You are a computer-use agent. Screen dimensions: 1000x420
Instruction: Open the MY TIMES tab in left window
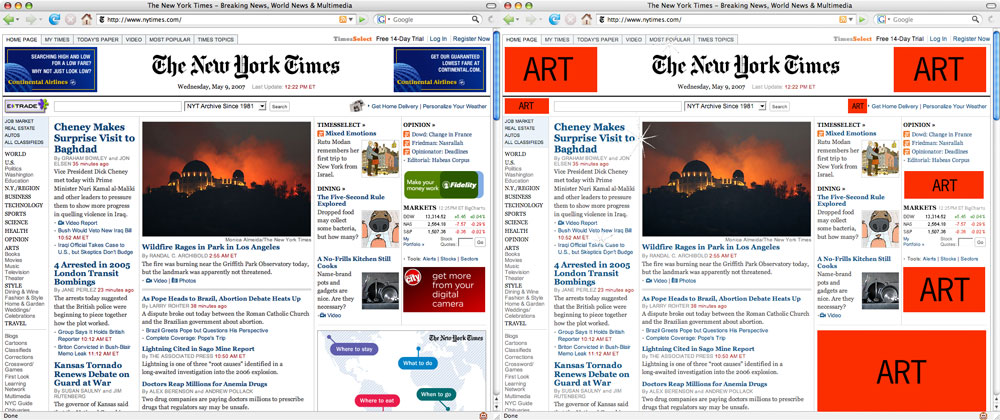[56, 40]
